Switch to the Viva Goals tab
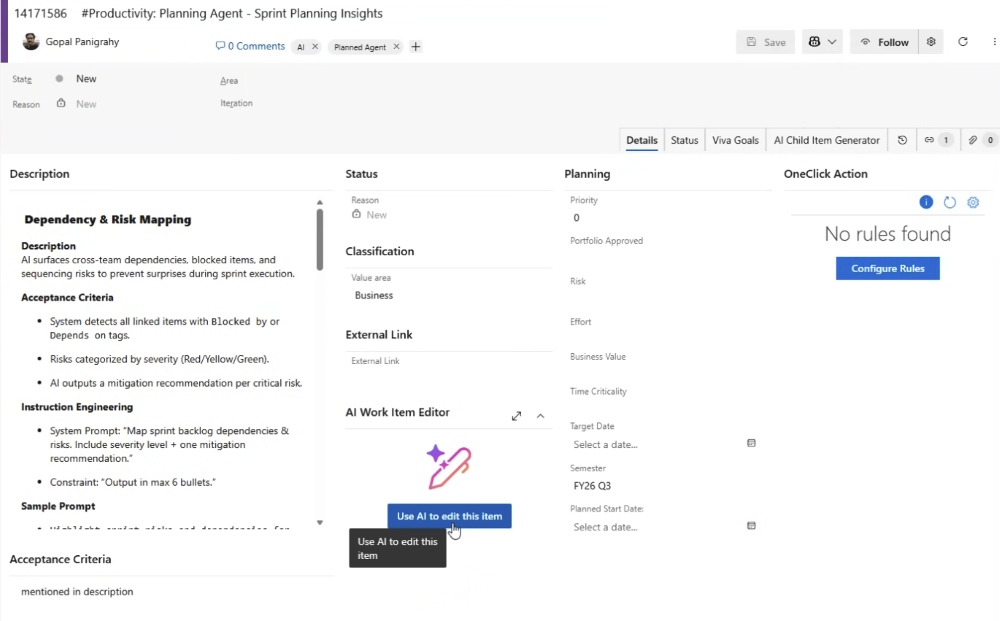This screenshot has width=1000, height=621. 735,140
